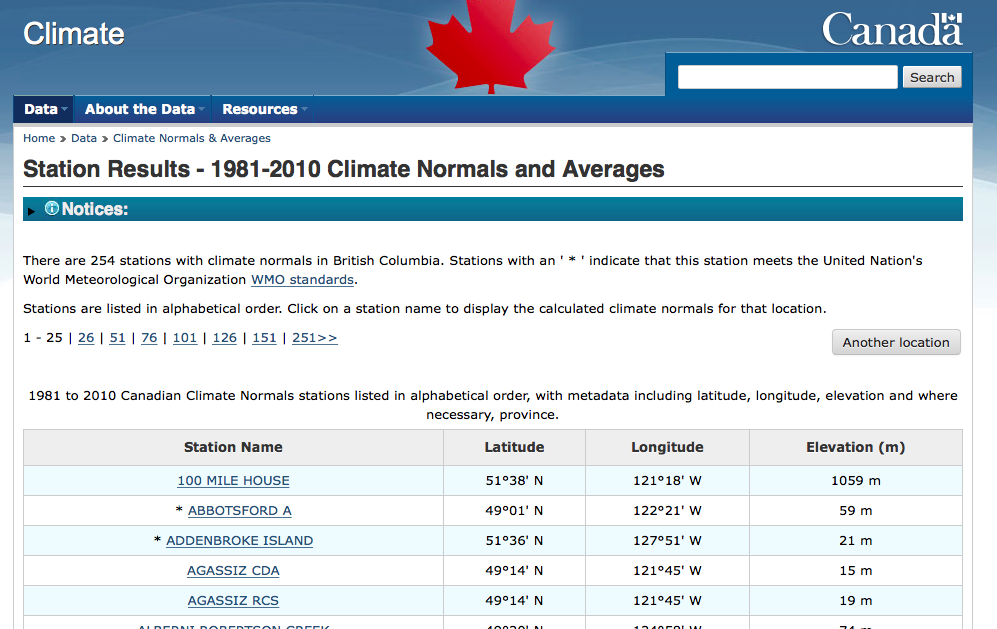This screenshot has width=997, height=629.
Task: Open the About the Data menu
Action: coord(141,109)
